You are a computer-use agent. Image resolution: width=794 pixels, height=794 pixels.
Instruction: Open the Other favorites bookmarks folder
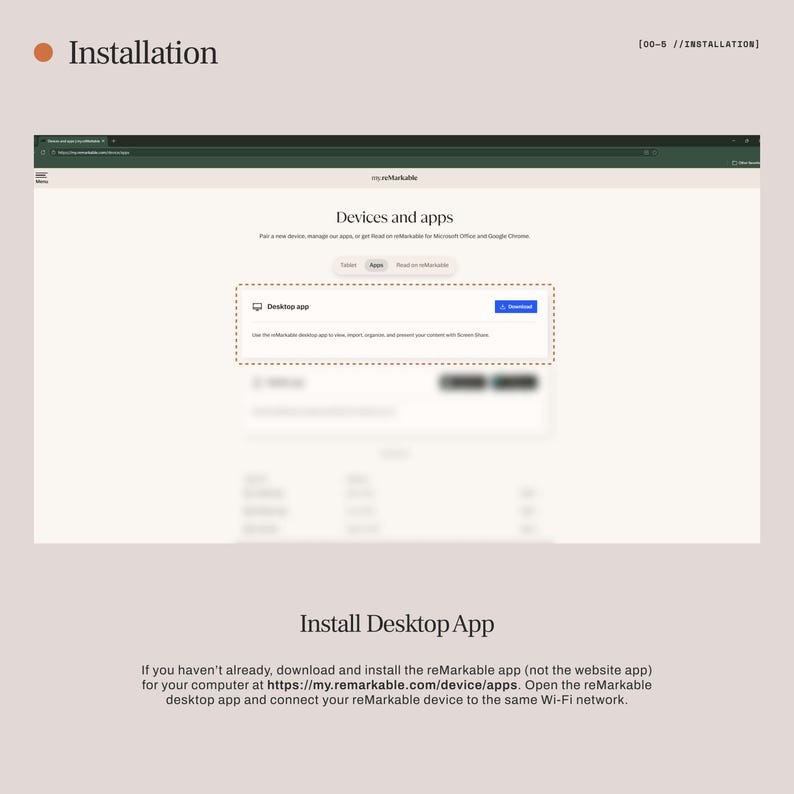745,163
